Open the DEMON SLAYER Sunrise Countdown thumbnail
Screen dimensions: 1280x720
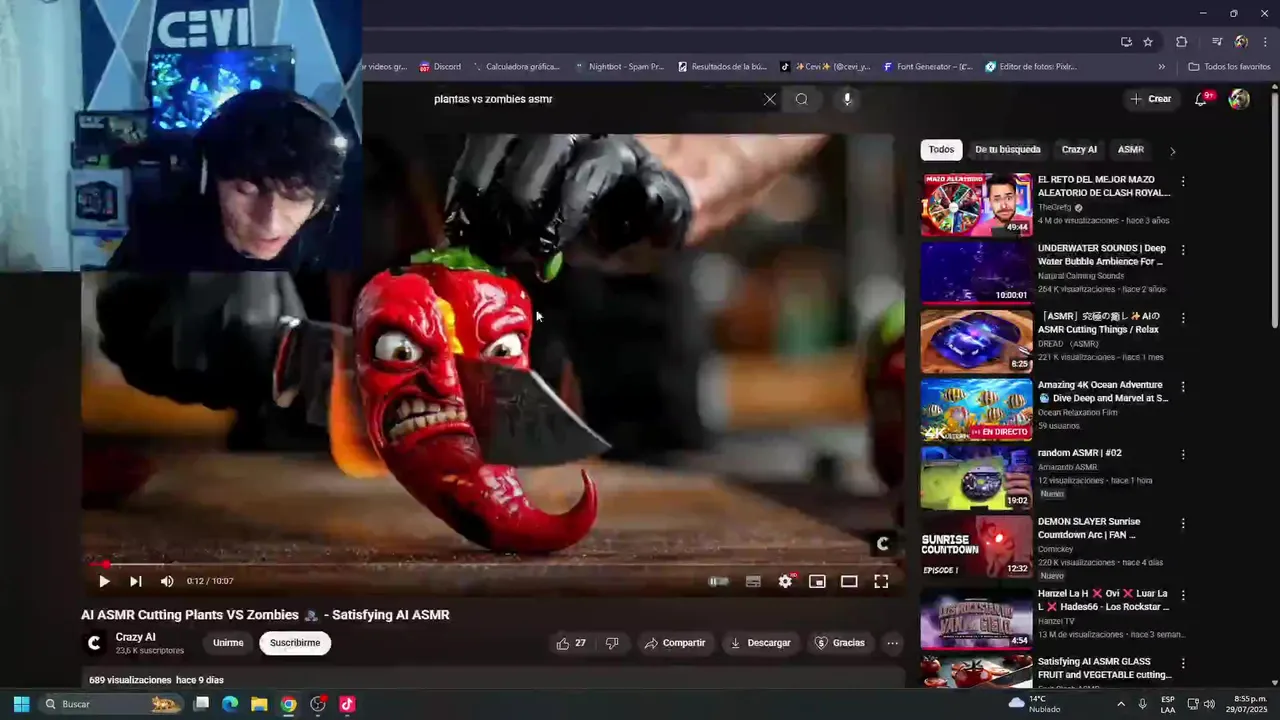(976, 546)
